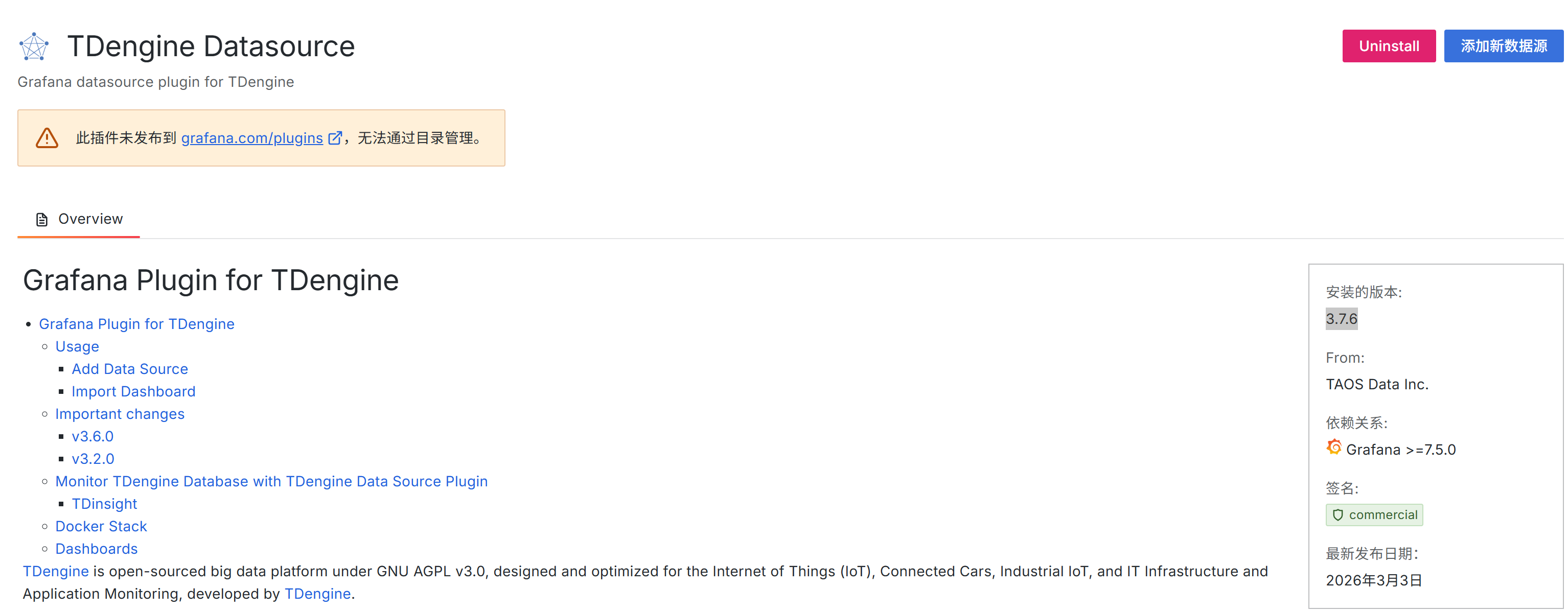The image size is (1568, 611).
Task: Open the Important changes link
Action: click(x=120, y=414)
